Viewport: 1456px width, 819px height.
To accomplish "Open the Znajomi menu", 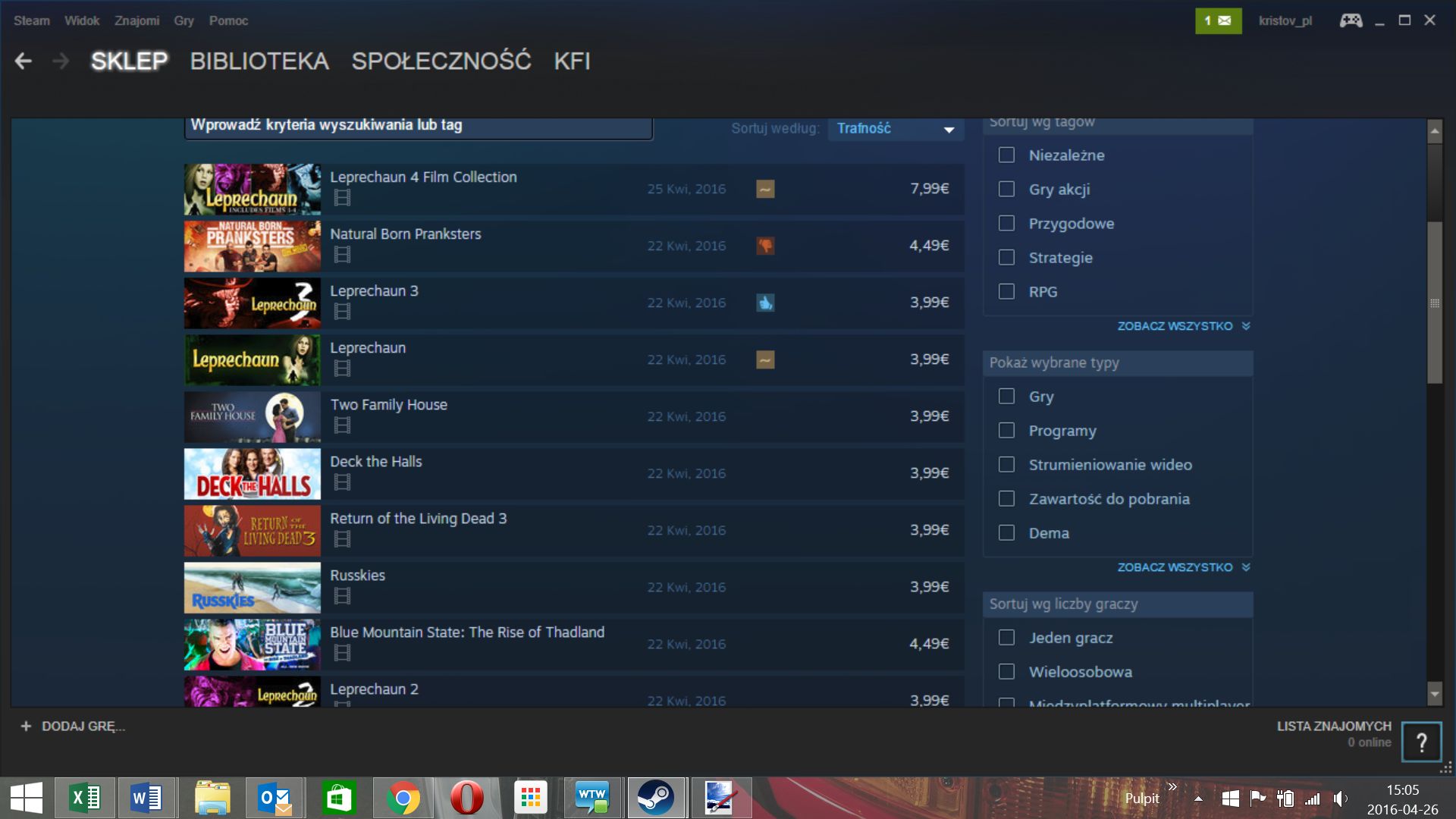I will coord(136,20).
